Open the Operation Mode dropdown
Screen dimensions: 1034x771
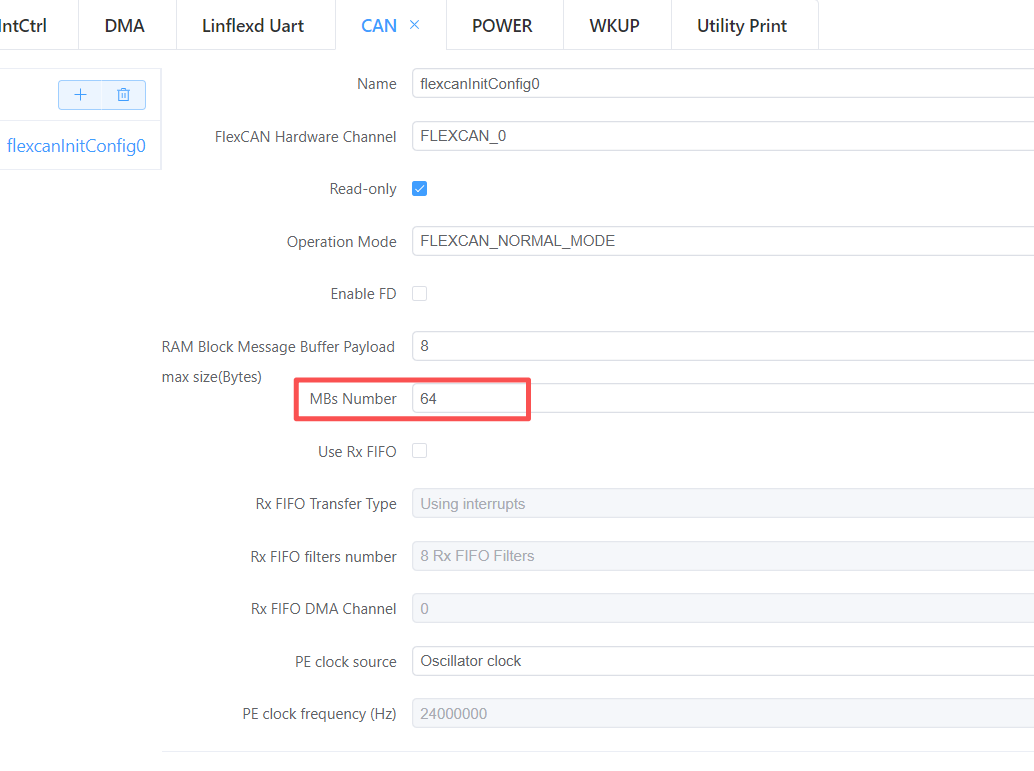click(720, 241)
